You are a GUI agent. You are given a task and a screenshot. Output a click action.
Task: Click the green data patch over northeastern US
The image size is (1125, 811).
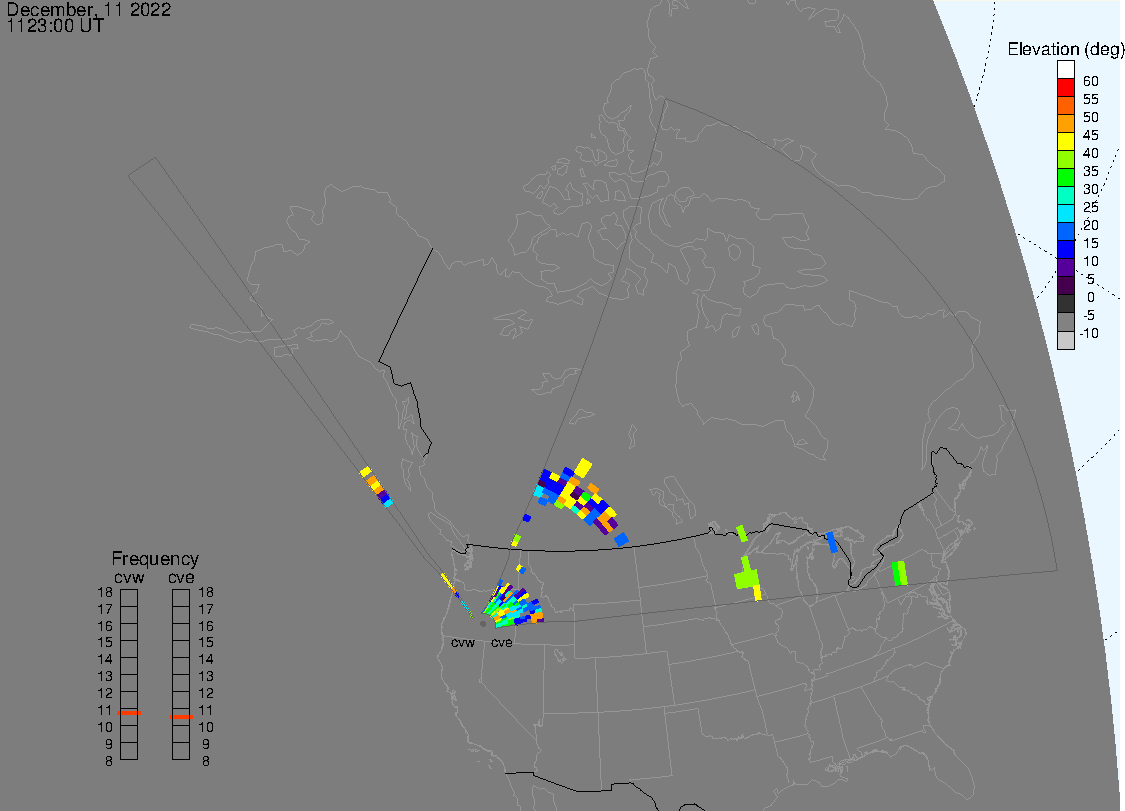(x=899, y=573)
